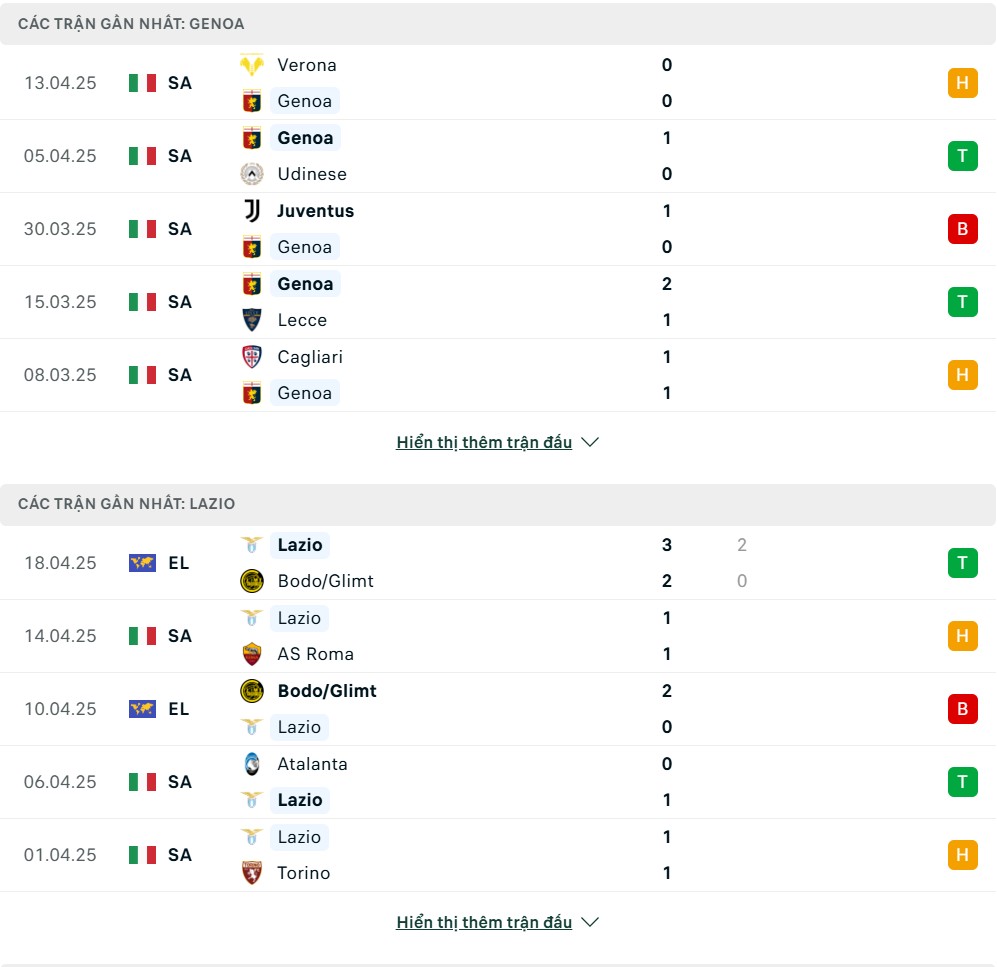Viewport: 997px width, 967px height.
Task: Click the Europa League flag on 18.04.25 match
Action: [142, 563]
